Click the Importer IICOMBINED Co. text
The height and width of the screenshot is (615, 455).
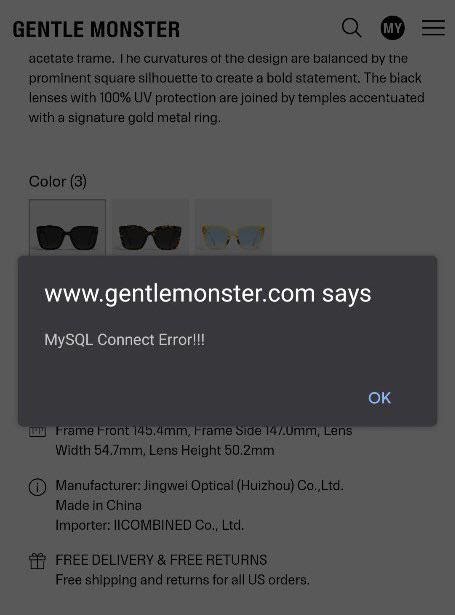tap(150, 525)
